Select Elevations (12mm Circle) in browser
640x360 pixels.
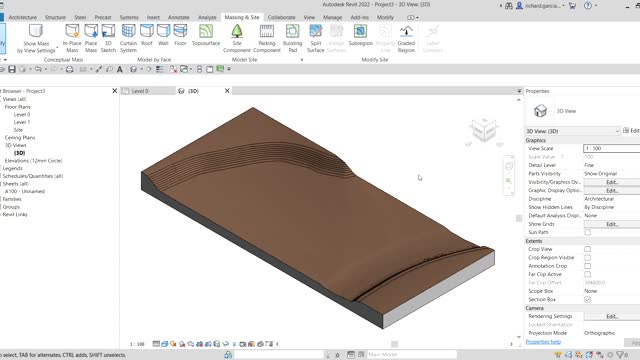tap(33, 161)
